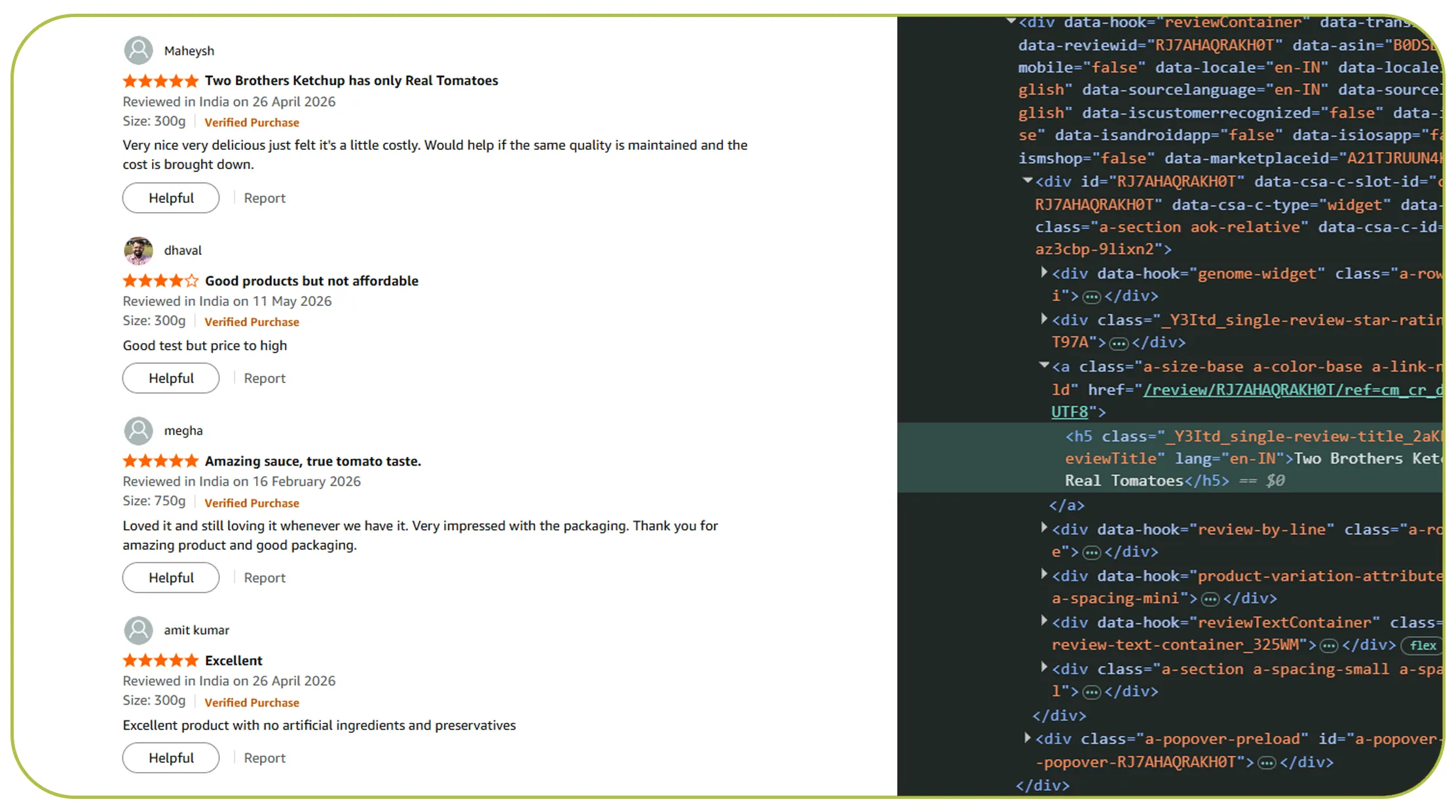The height and width of the screenshot is (812, 1456).
Task: Click the ellipsis in the review-by-line div
Action: [1091, 553]
